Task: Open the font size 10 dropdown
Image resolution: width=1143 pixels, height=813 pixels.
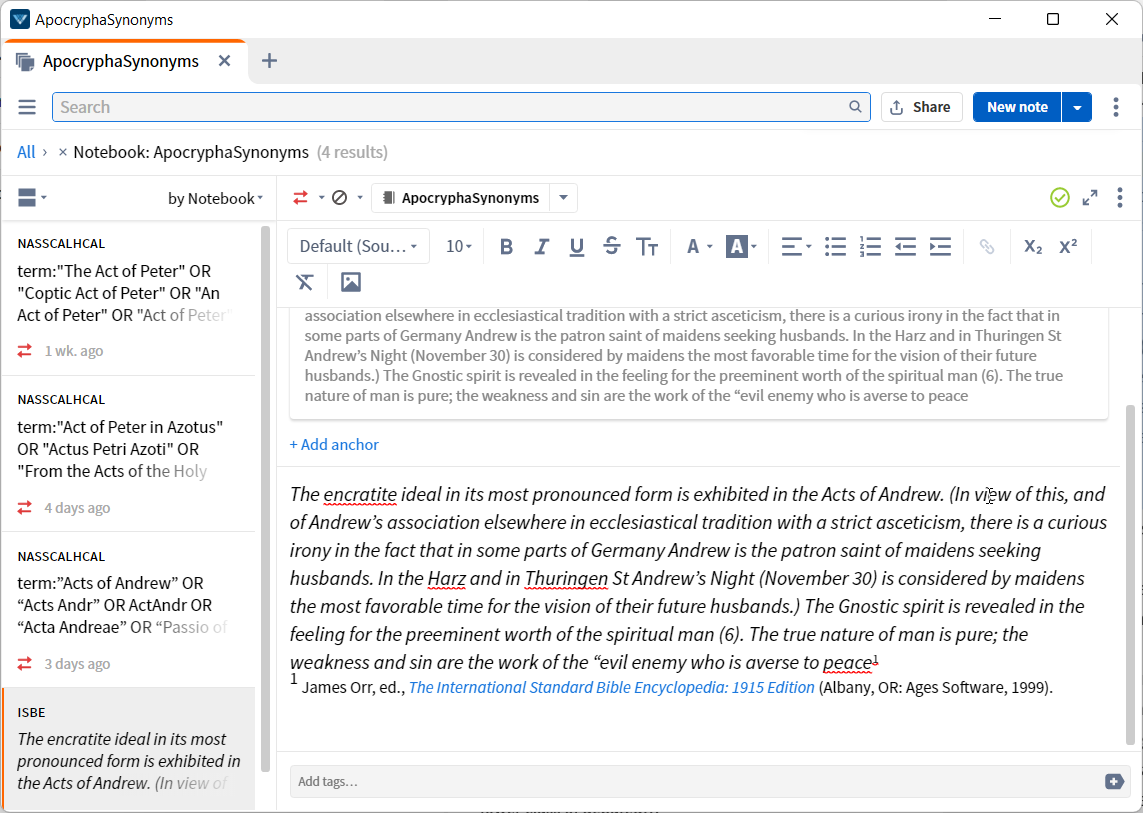Action: 459,246
